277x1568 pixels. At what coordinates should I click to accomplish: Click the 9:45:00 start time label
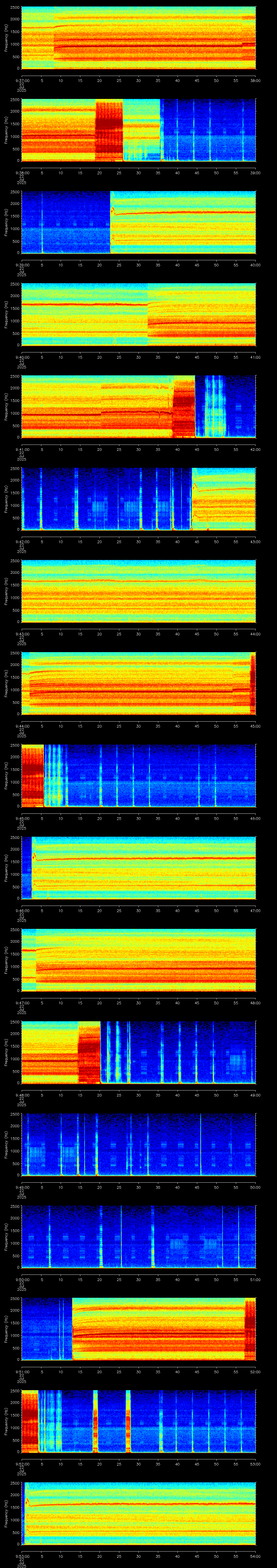click(x=22, y=818)
